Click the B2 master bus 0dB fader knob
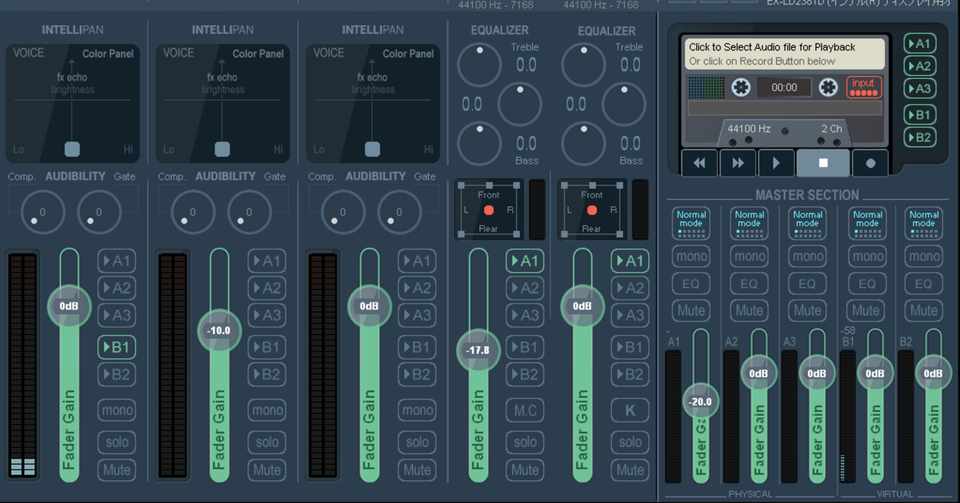The height and width of the screenshot is (503, 960). [x=933, y=373]
